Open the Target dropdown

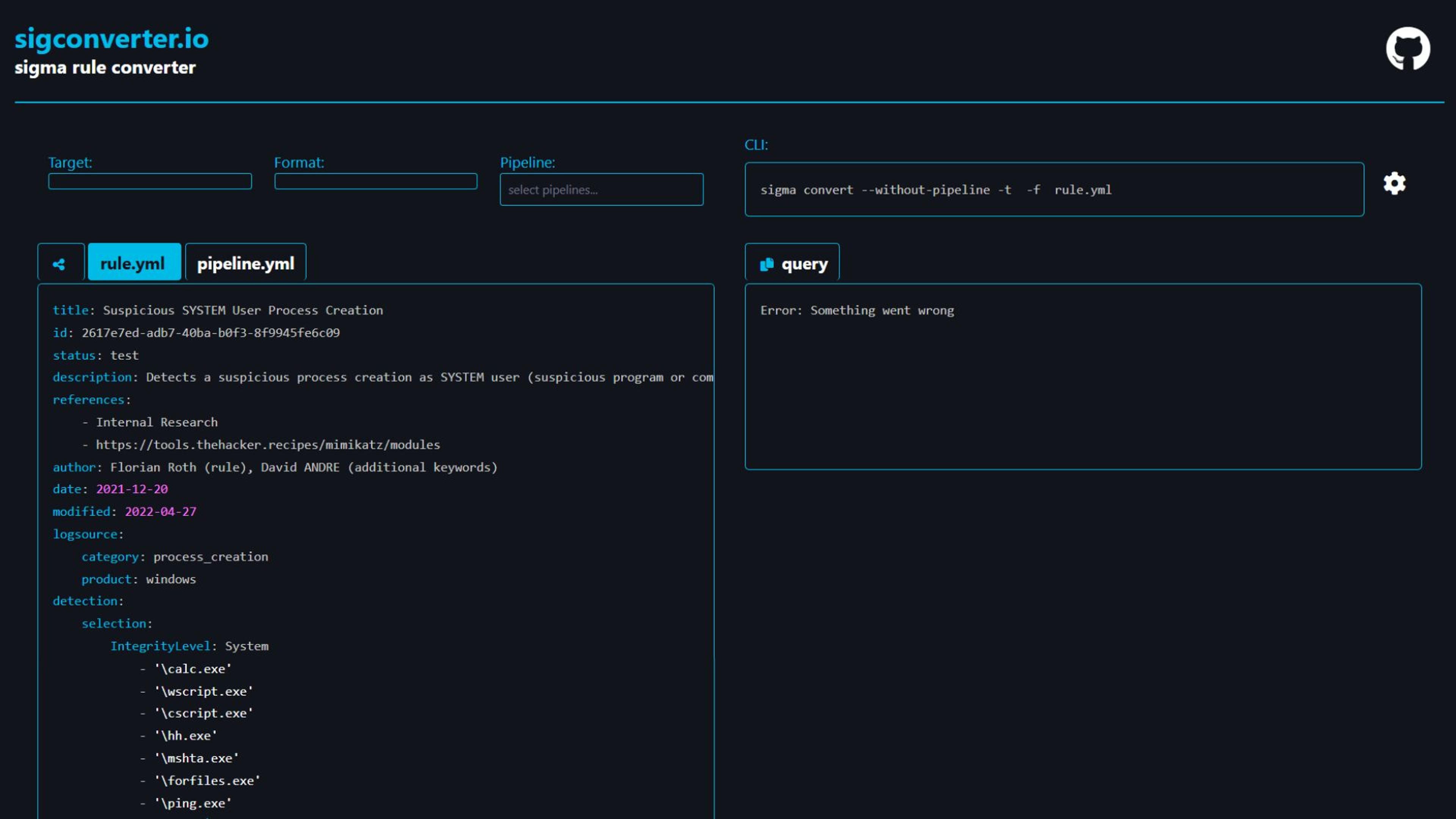pyautogui.click(x=150, y=181)
